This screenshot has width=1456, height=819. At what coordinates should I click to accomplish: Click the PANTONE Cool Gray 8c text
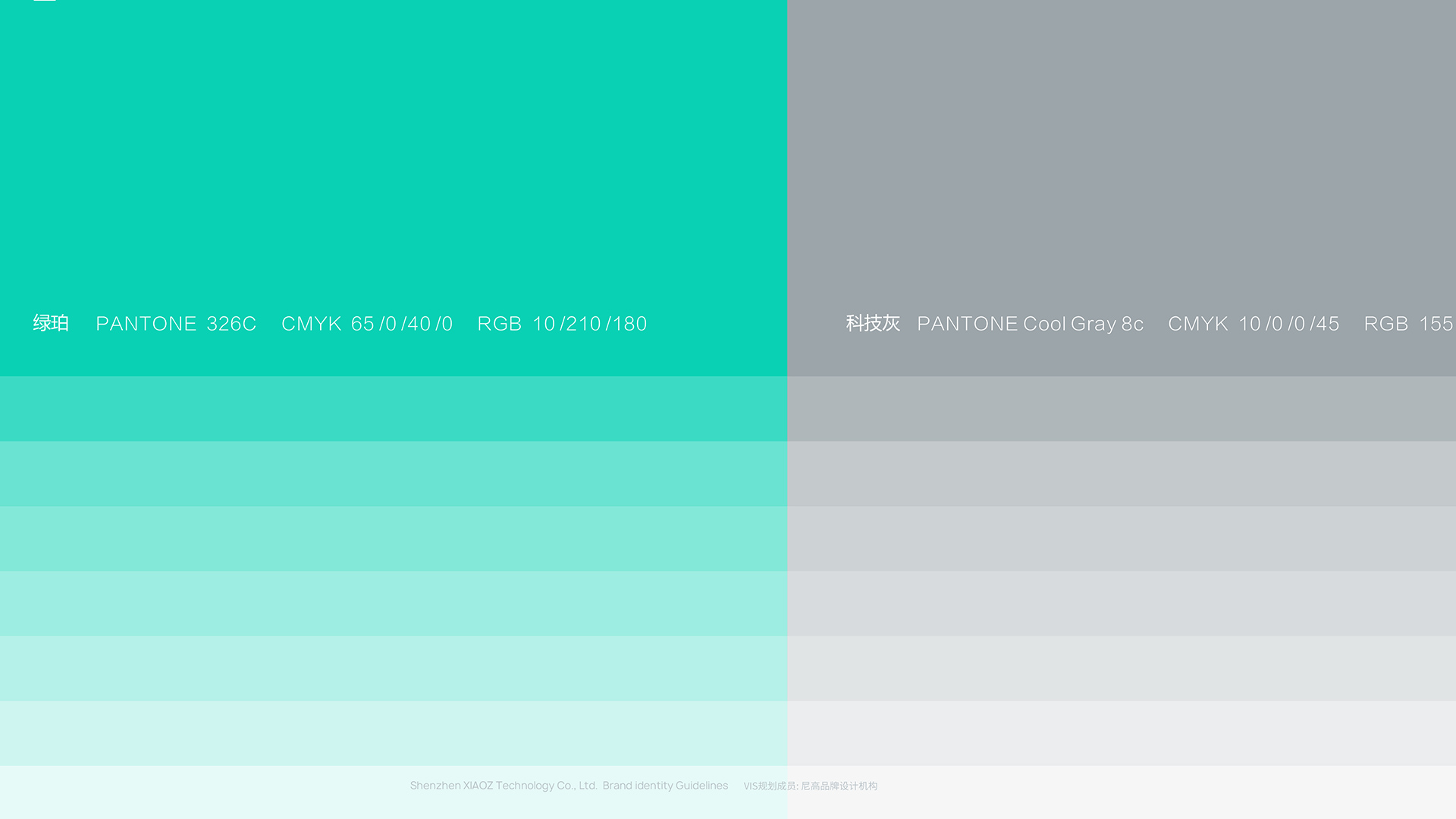1030,324
